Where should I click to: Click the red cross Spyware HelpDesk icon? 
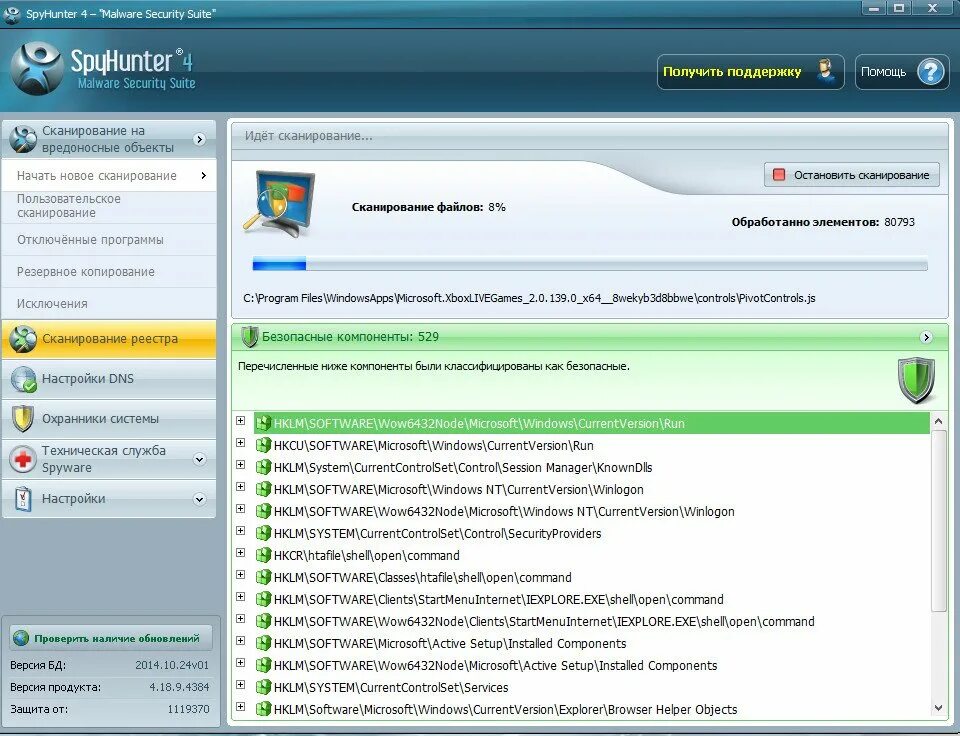click(23, 459)
